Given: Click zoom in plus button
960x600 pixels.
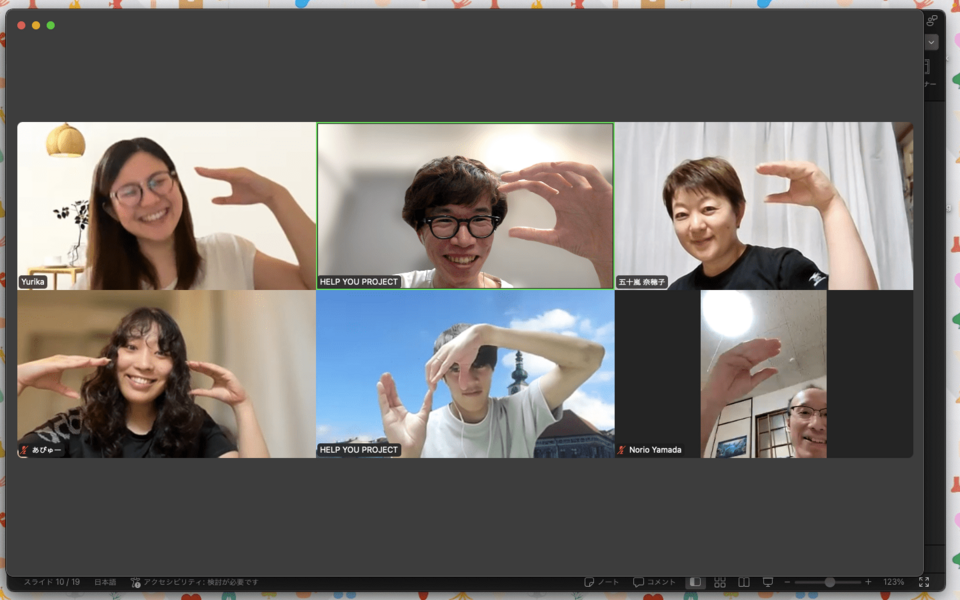Looking at the screenshot, I should [868, 582].
